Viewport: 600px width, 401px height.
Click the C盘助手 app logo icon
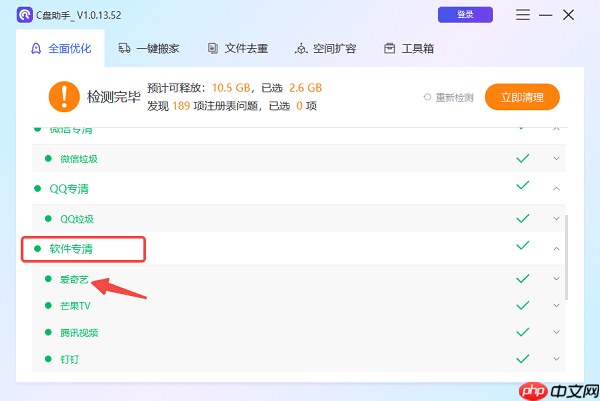pos(24,15)
